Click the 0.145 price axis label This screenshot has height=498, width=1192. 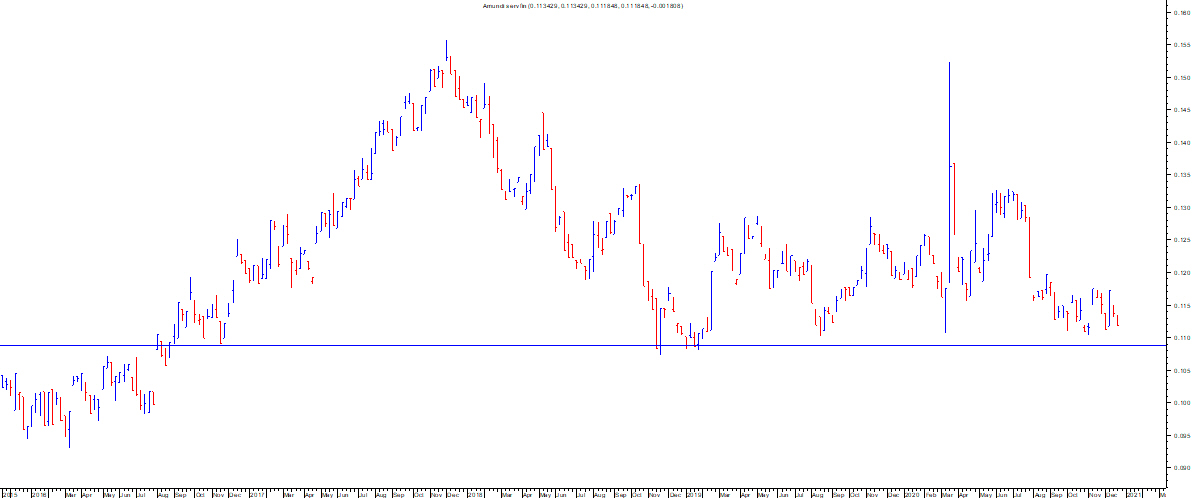pyautogui.click(x=1180, y=110)
